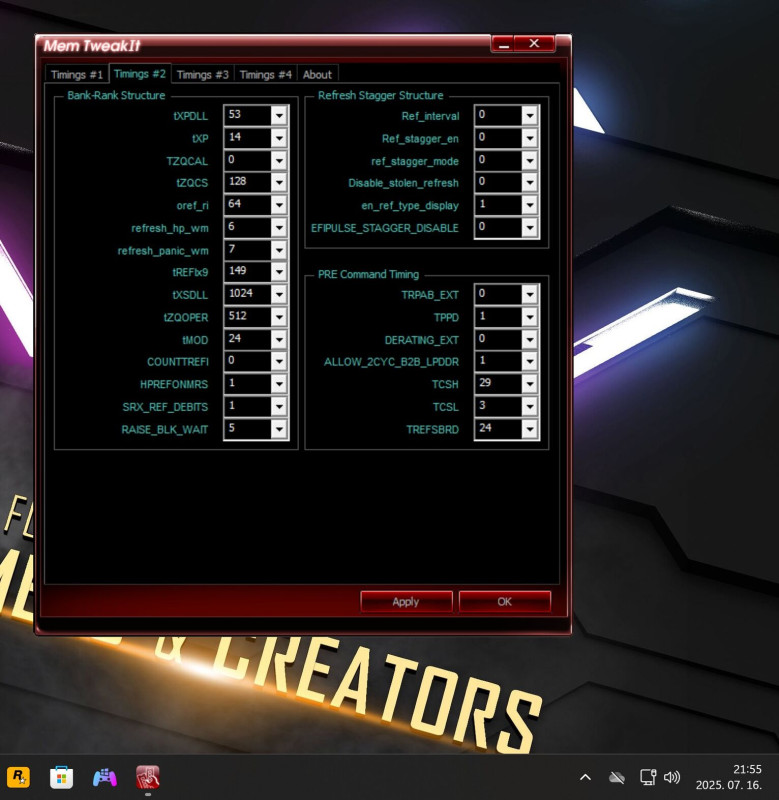Click the Apply button
This screenshot has width=779, height=800.
[x=406, y=602]
